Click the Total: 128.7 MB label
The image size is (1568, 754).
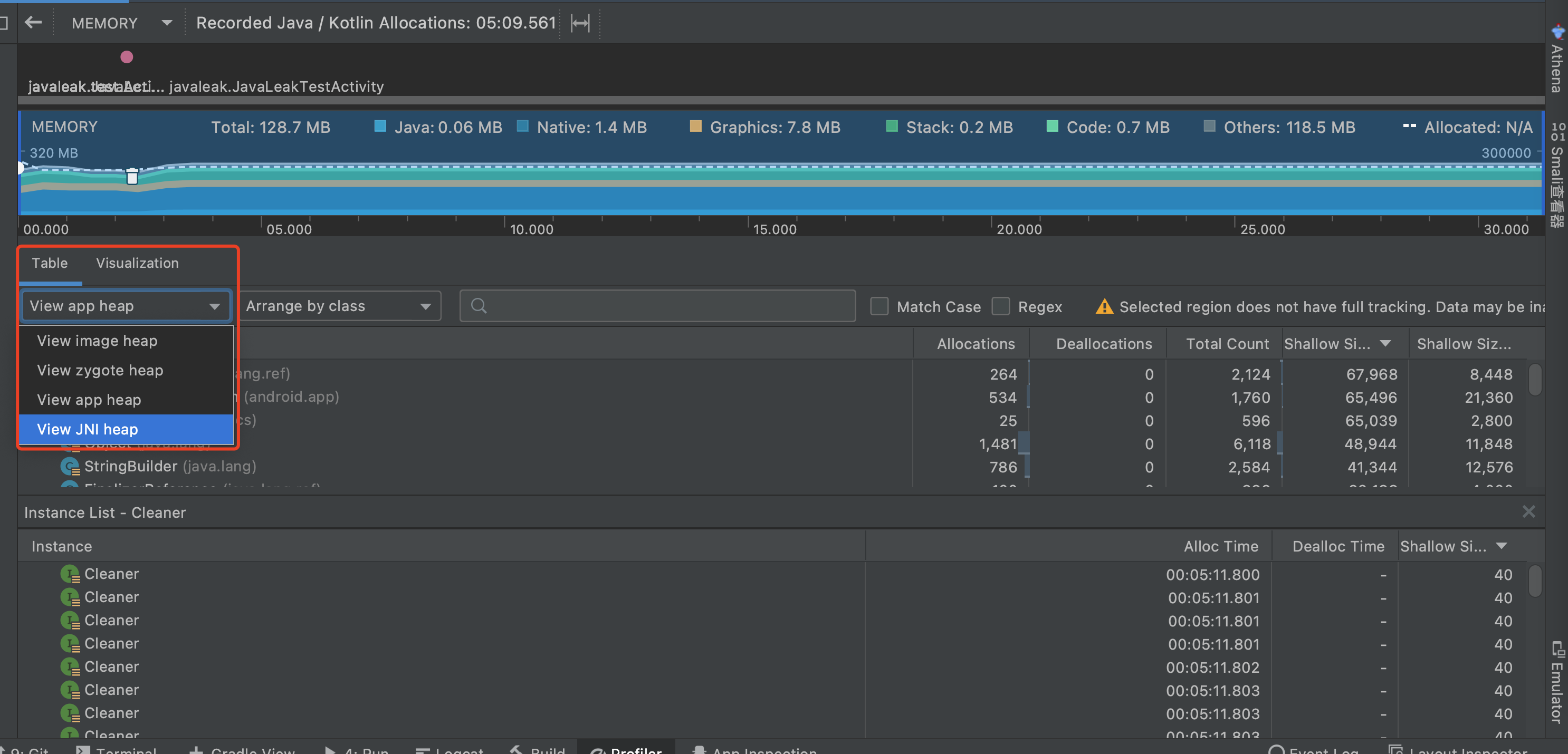coord(270,127)
